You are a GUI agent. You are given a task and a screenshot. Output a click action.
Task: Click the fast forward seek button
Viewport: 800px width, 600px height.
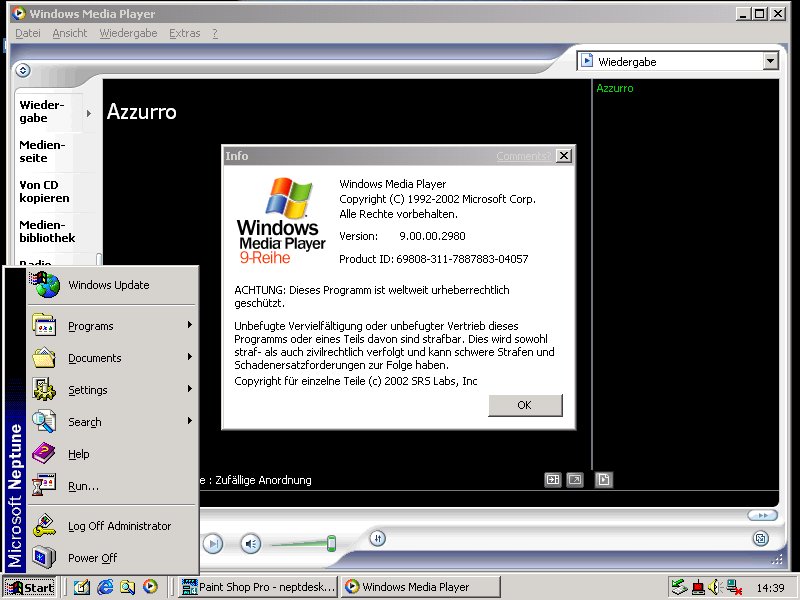coord(761,515)
